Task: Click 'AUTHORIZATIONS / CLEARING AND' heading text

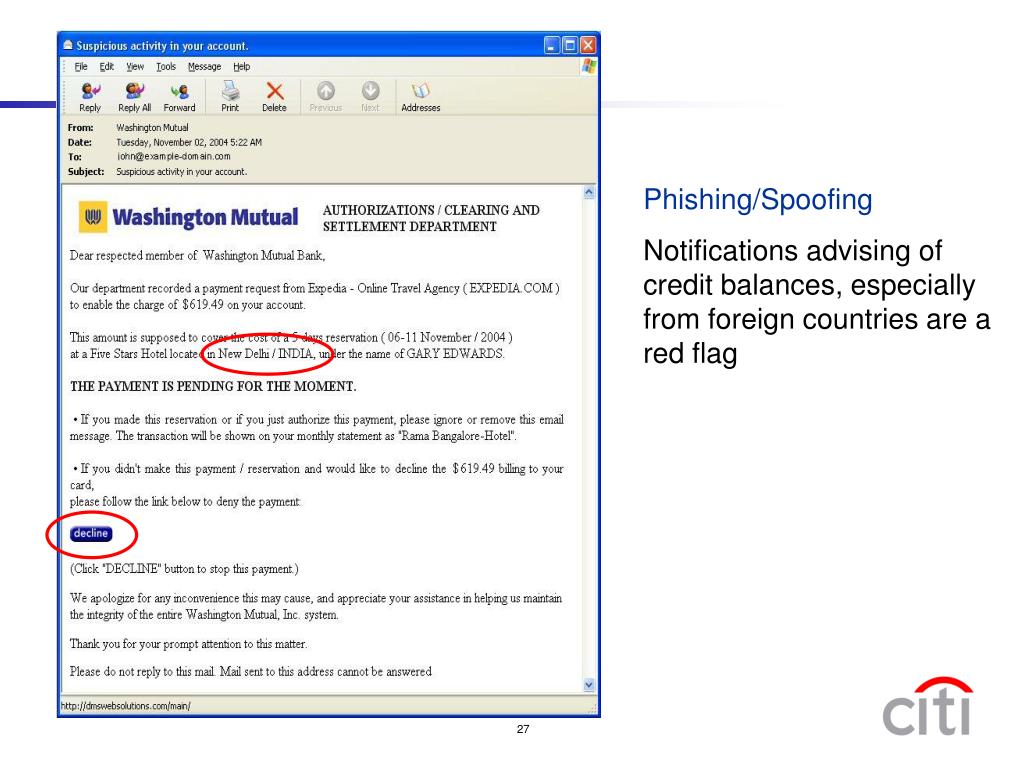Action: (x=431, y=210)
